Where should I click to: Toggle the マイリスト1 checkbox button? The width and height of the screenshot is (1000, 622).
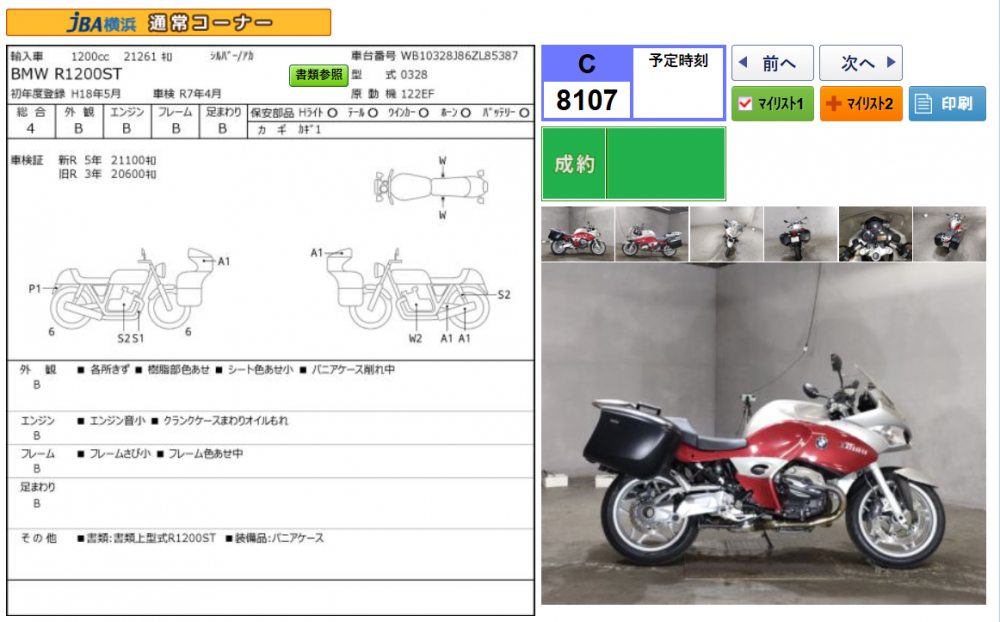click(772, 103)
